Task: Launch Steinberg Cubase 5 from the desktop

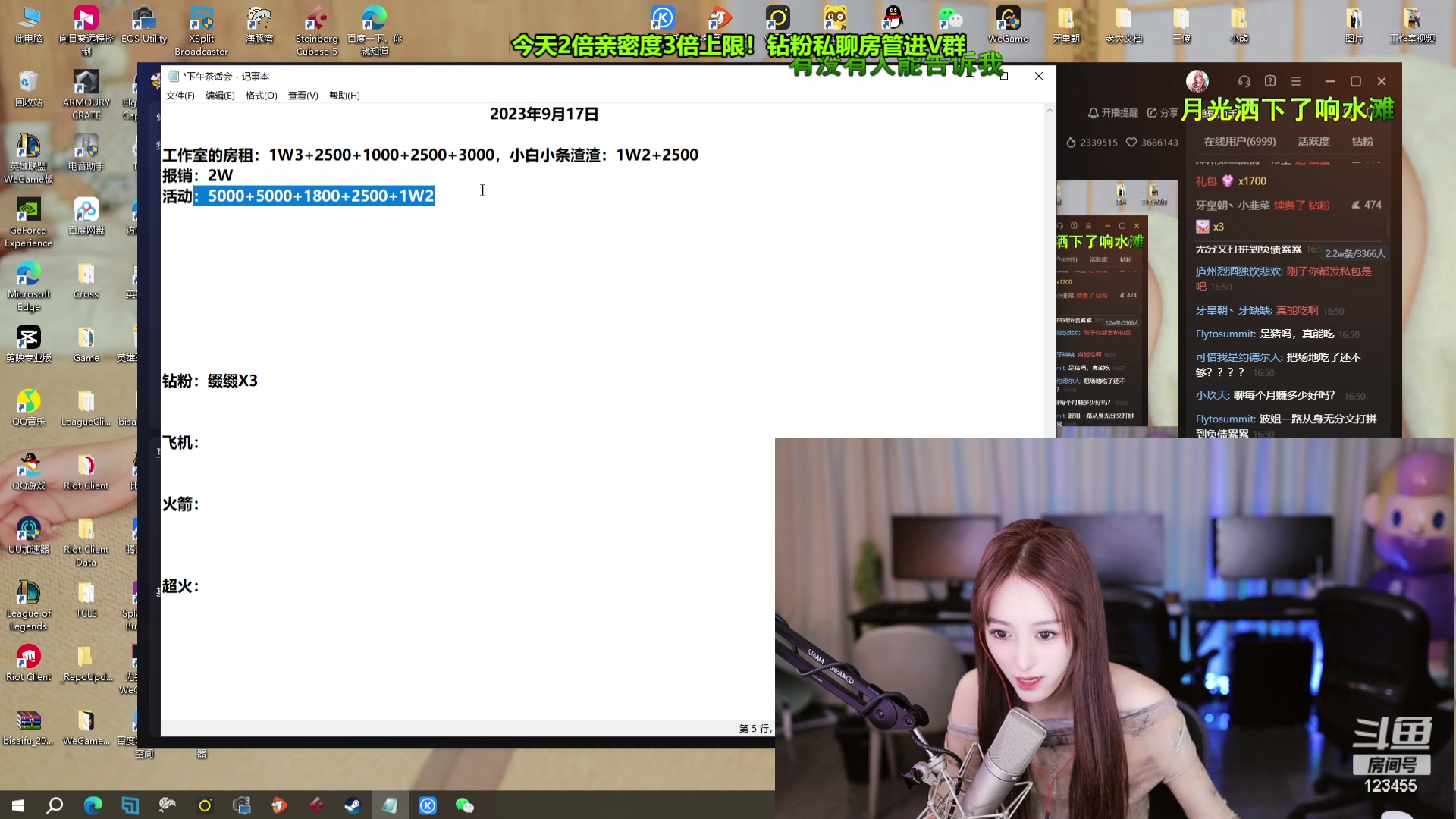Action: pos(317,31)
